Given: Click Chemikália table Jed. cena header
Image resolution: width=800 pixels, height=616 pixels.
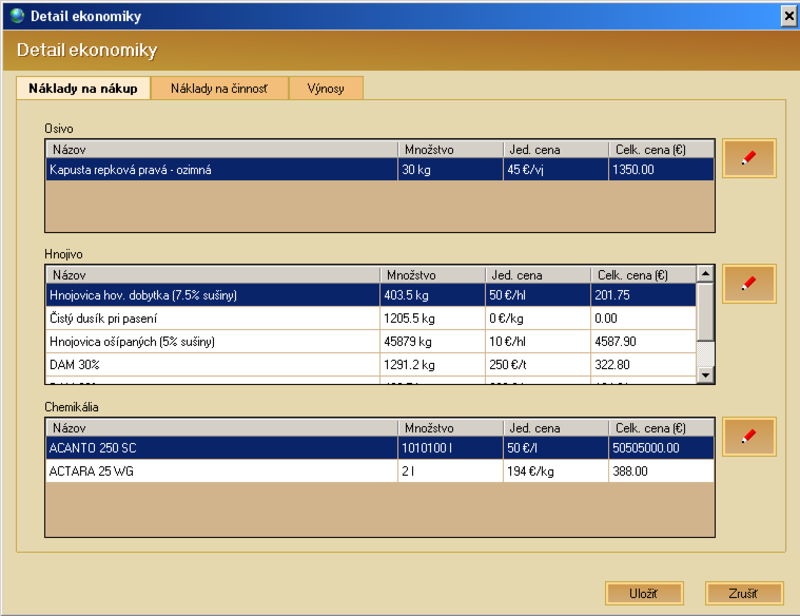Looking at the screenshot, I should 556,428.
